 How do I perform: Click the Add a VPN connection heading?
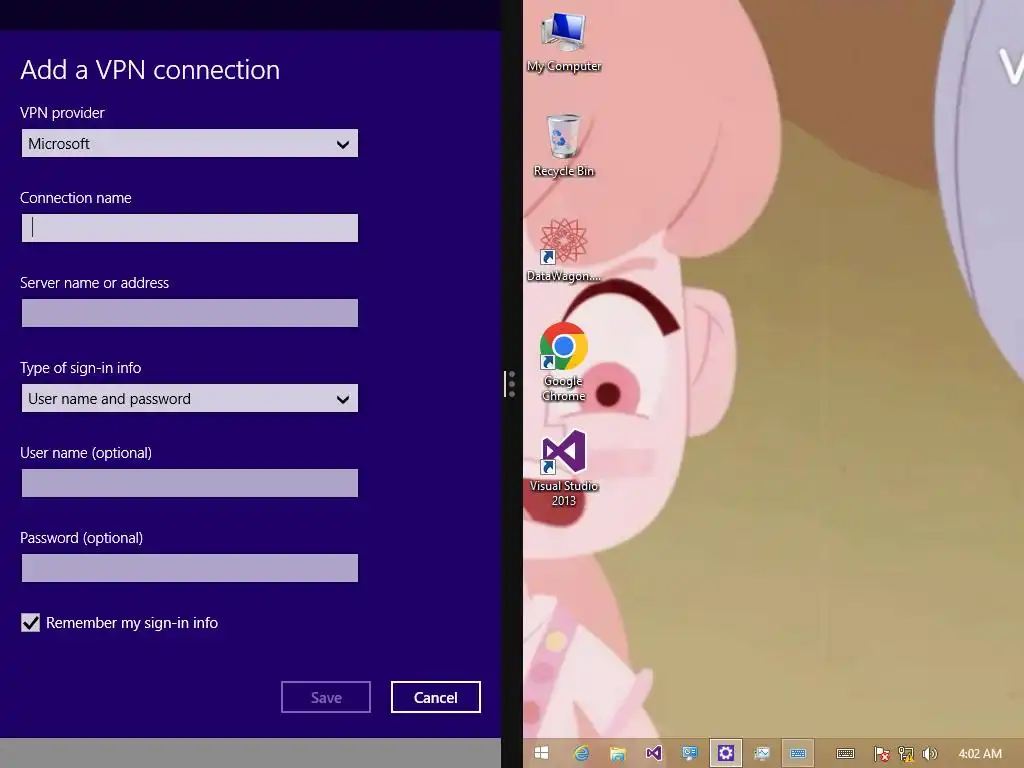coord(150,70)
